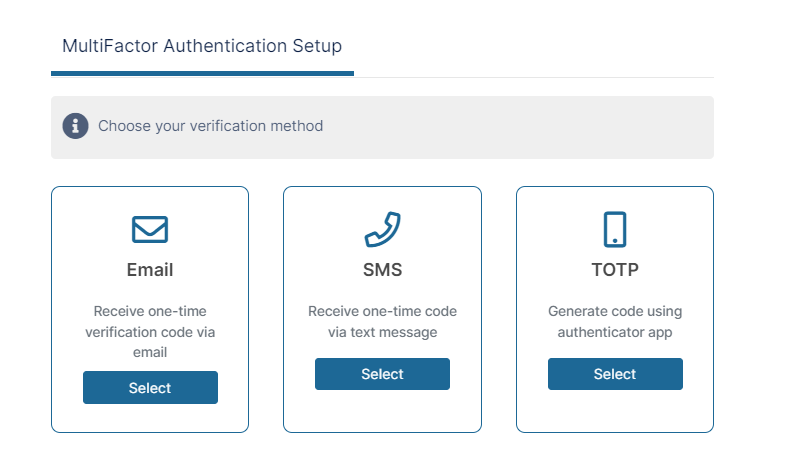Click the blue underline below the tab title
This screenshot has height=457, width=792.
pos(202,73)
